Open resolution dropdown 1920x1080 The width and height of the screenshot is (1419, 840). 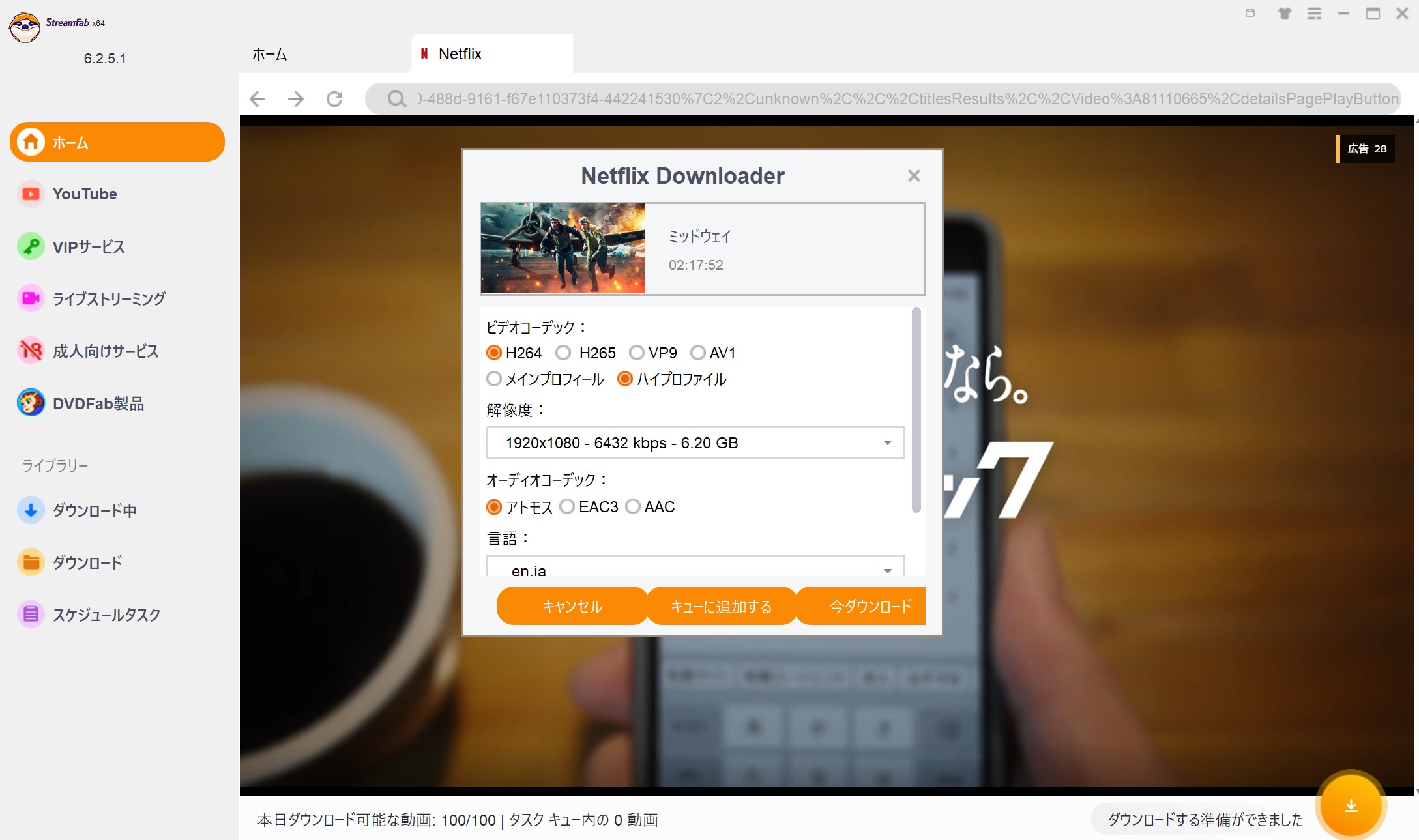coord(695,443)
